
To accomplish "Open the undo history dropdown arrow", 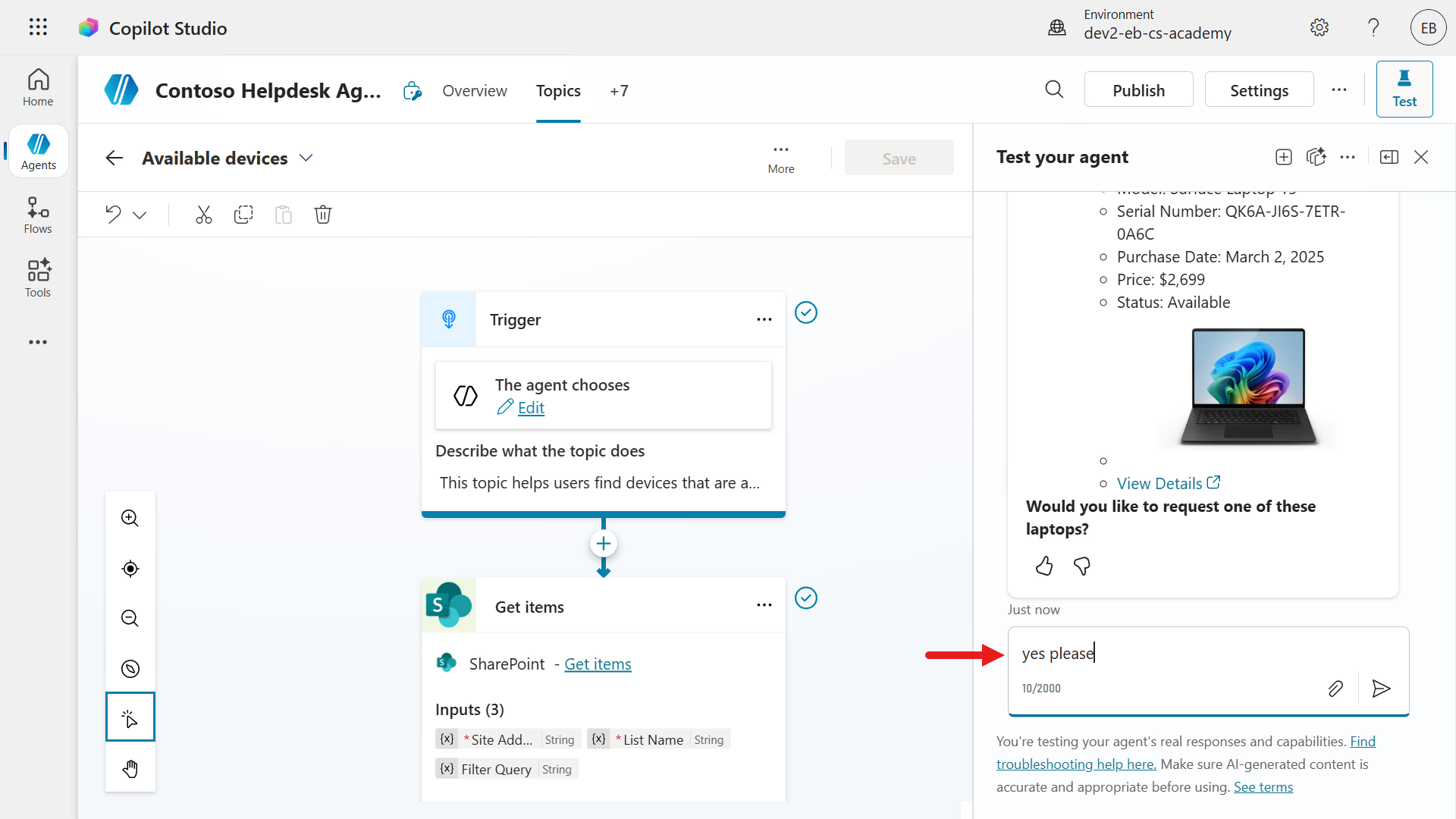I will (140, 215).
